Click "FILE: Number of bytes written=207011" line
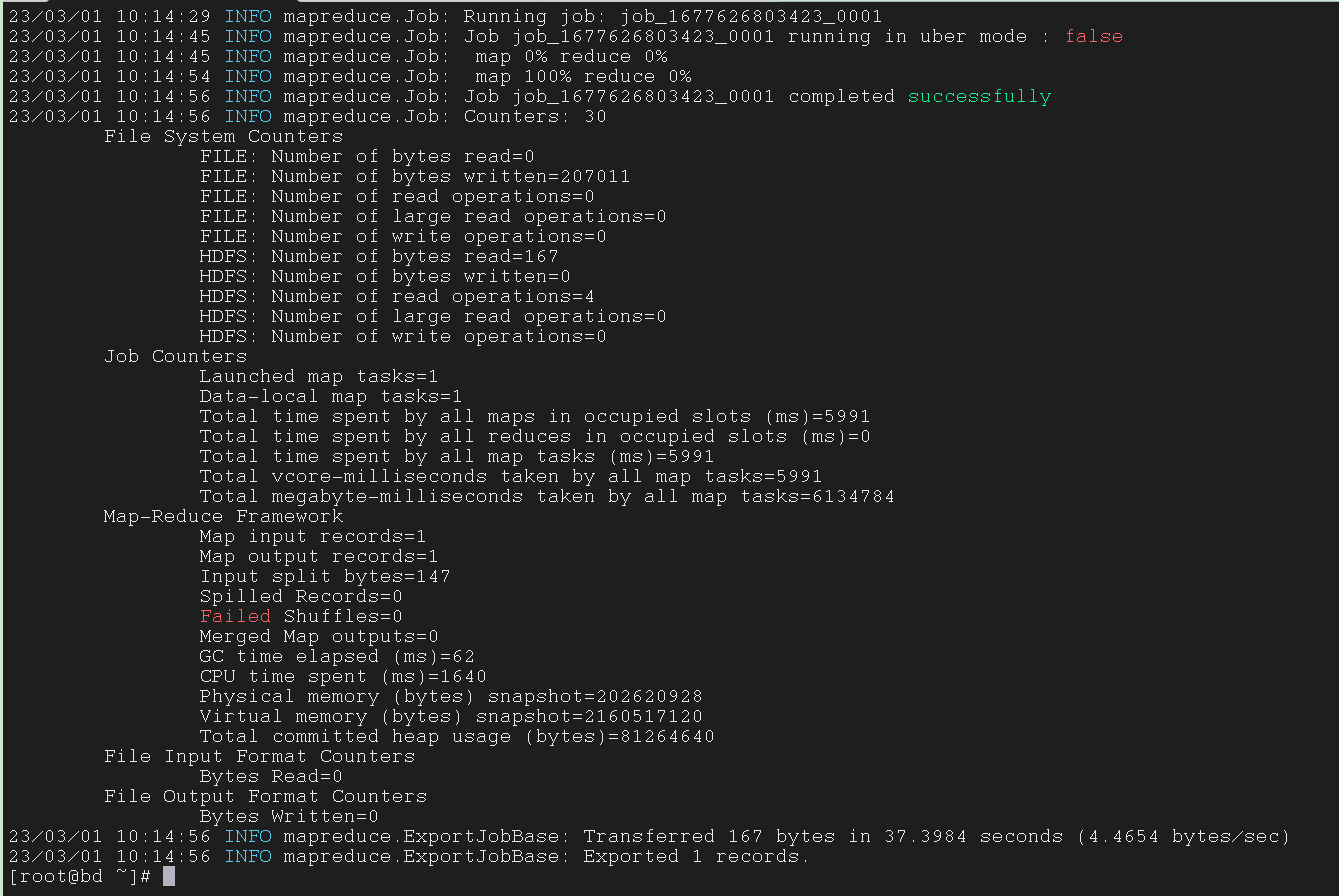 coord(415,177)
